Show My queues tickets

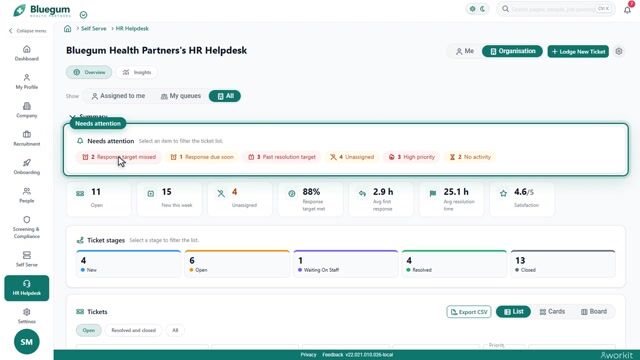(180, 96)
